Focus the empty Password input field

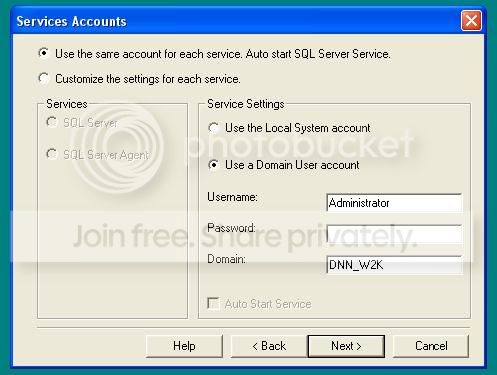pos(394,234)
